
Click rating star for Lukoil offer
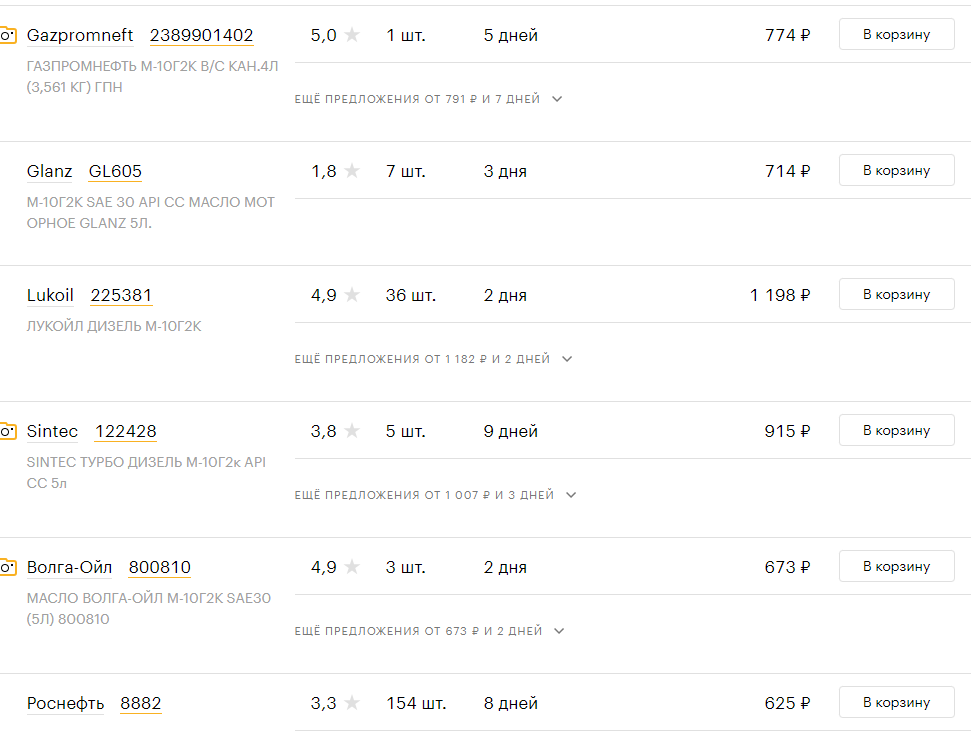(352, 294)
